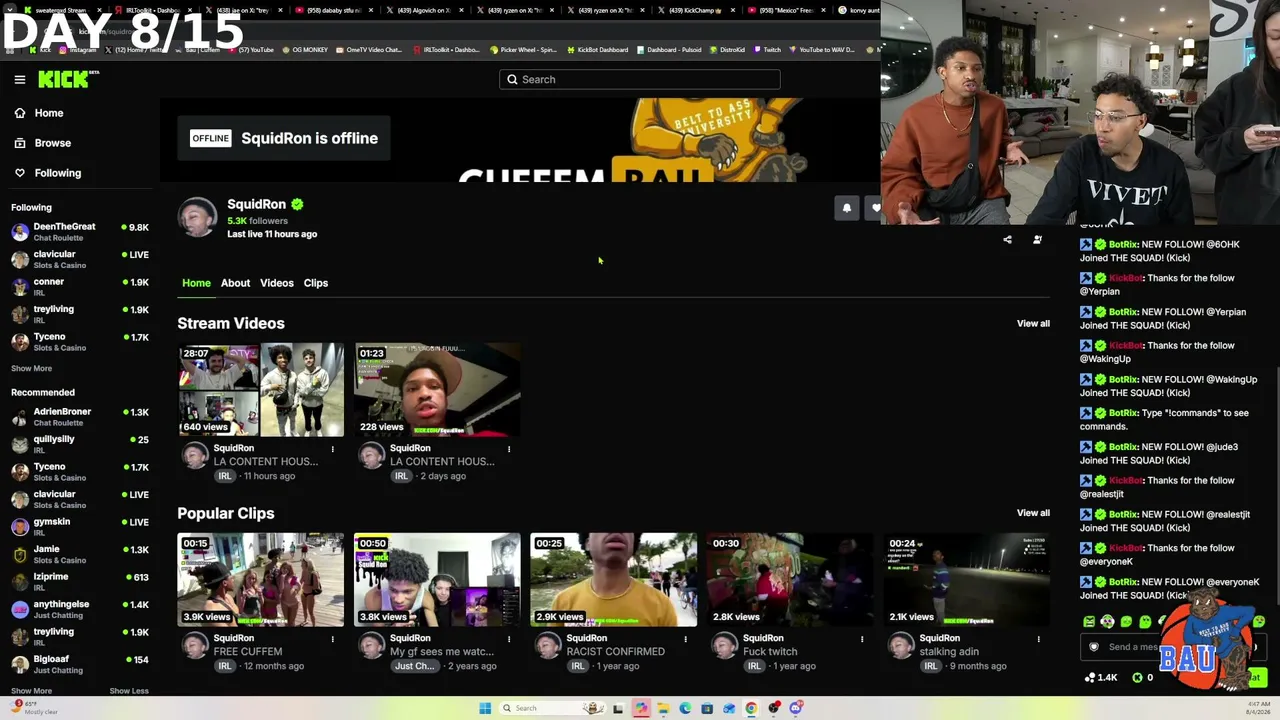This screenshot has height=720, width=1280.
Task: Play RACIST CONFIRMED clip thumbnail
Action: pyautogui.click(x=614, y=580)
